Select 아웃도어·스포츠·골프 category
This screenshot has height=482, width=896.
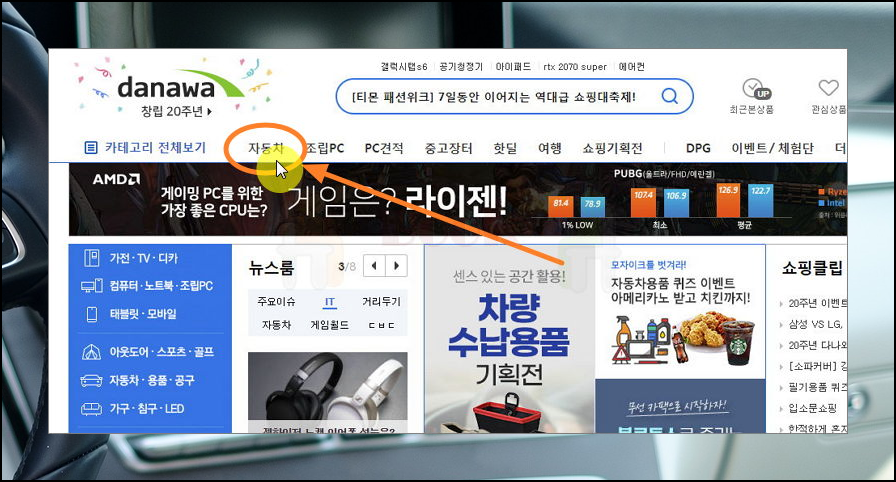coord(162,352)
